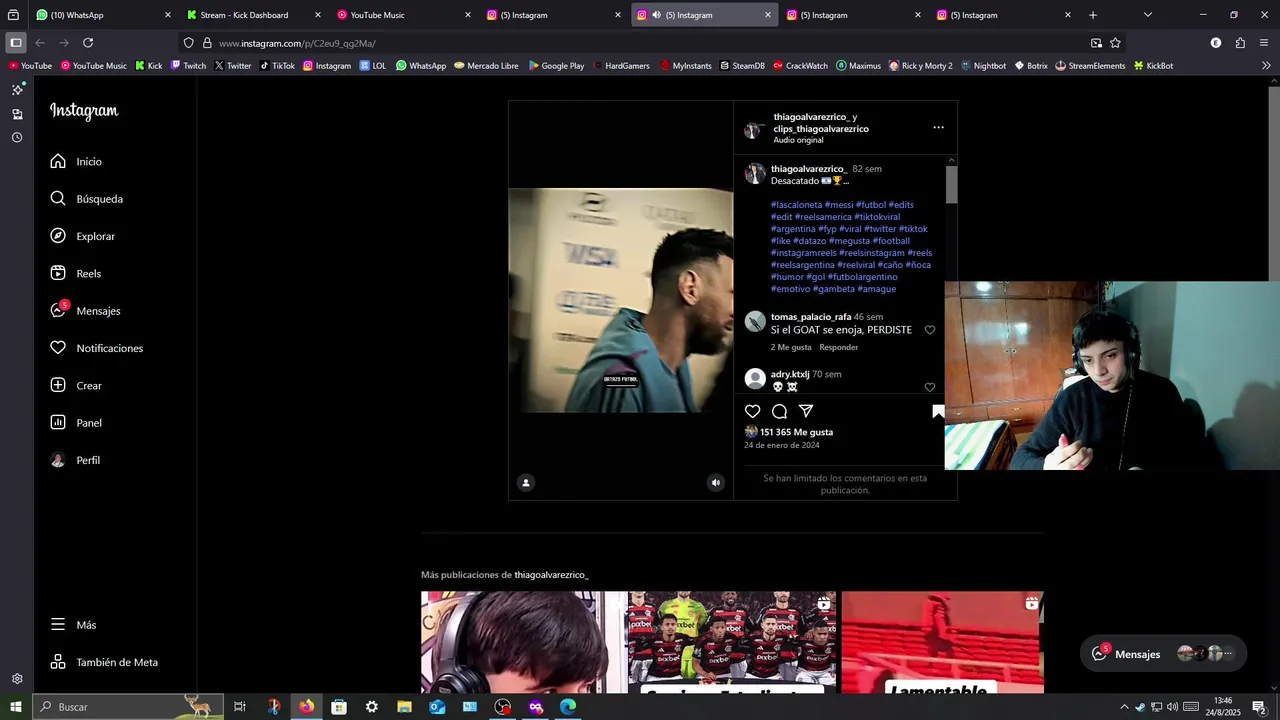Save the post with the bookmark icon
The image size is (1280, 720).
pos(938,411)
